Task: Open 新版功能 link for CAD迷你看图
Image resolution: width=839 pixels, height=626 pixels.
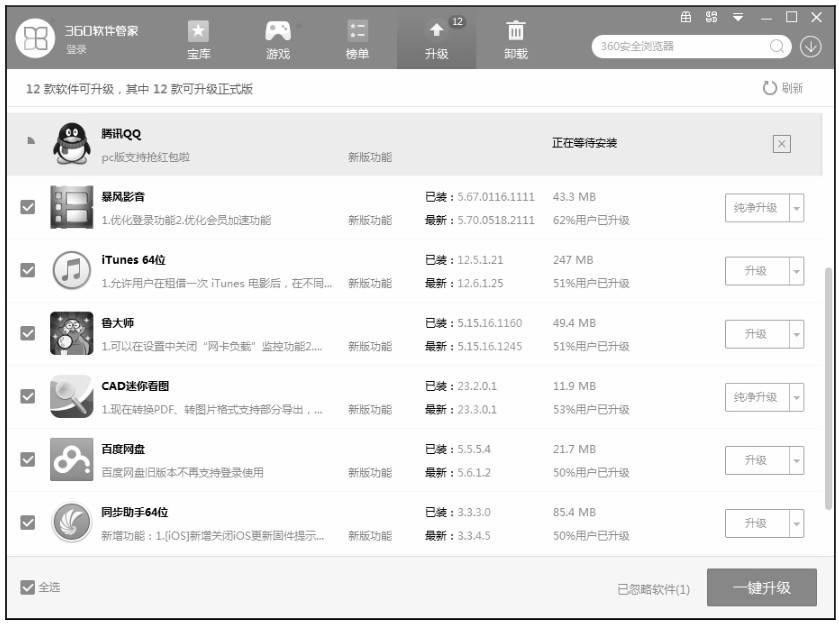Action: pyautogui.click(x=370, y=410)
